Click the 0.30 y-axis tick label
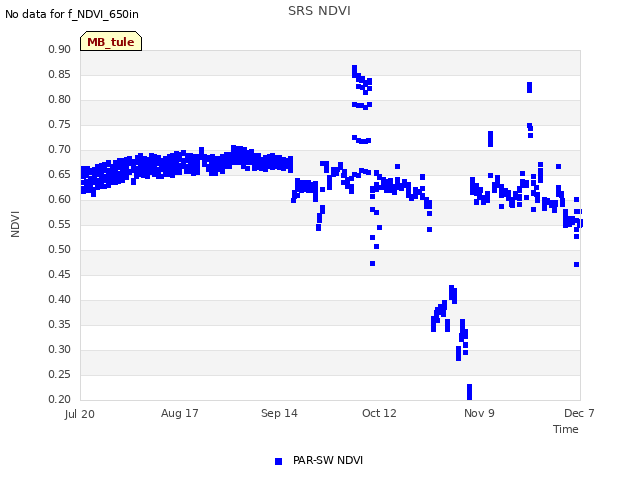 [x=59, y=349]
